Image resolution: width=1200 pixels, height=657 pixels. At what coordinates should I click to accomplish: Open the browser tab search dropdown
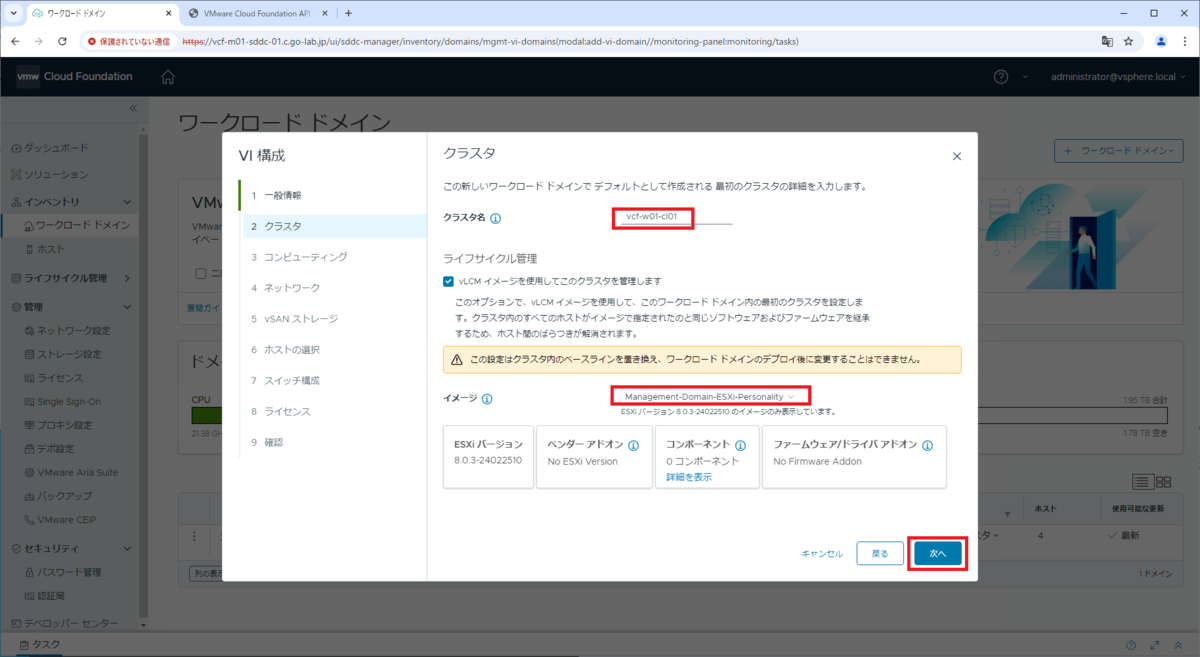pos(14,13)
